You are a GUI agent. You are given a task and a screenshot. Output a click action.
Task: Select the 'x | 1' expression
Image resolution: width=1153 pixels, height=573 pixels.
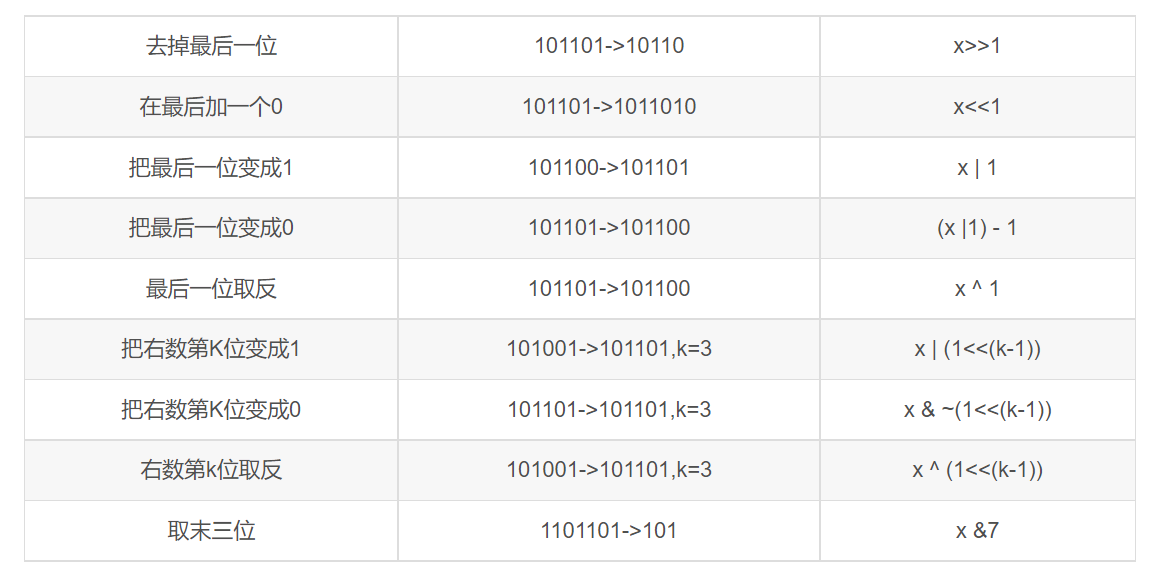(x=977, y=168)
